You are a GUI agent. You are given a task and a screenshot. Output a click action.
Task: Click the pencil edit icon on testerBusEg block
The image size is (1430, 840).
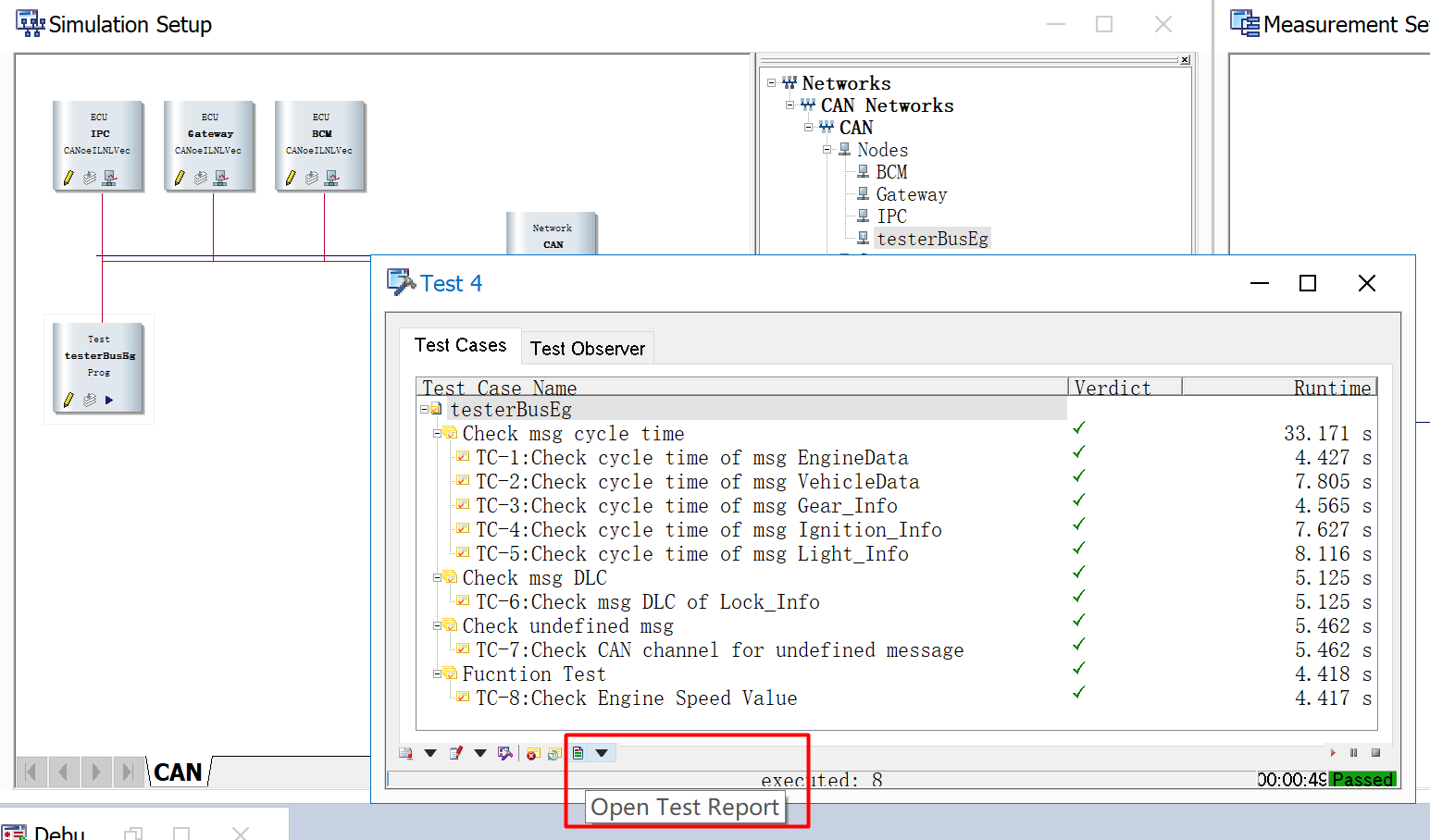click(68, 400)
